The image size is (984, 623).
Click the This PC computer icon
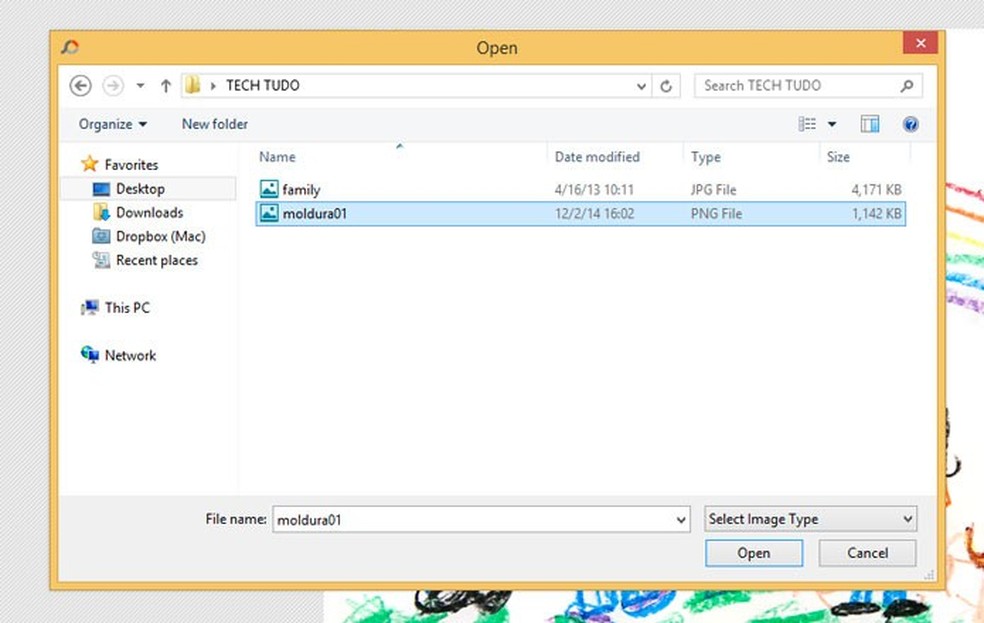pos(90,307)
